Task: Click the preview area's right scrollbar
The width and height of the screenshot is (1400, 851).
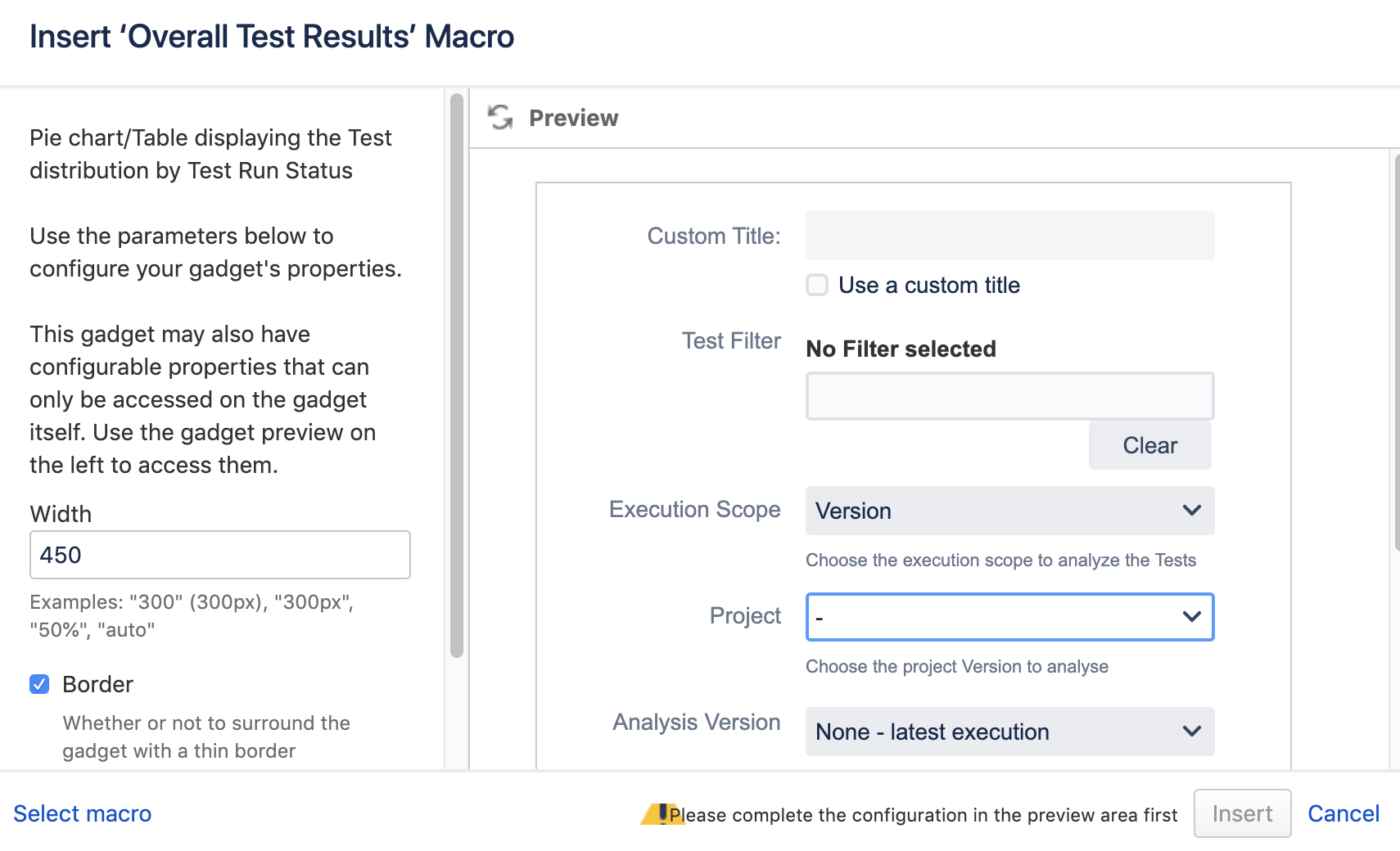Action: pos(1397,352)
